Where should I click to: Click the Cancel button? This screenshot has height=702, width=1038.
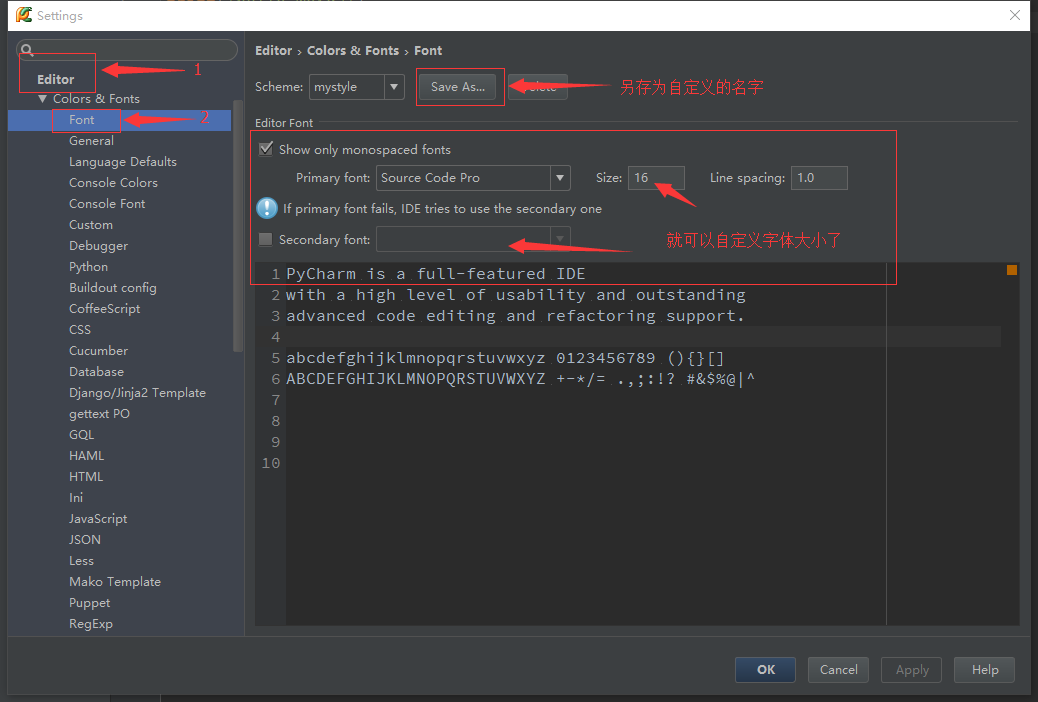pyautogui.click(x=838, y=670)
